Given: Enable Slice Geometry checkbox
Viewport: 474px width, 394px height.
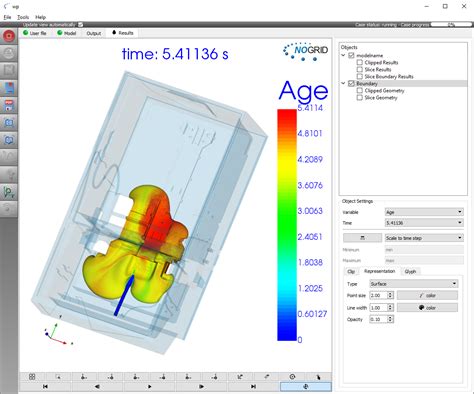Looking at the screenshot, I should [359, 97].
